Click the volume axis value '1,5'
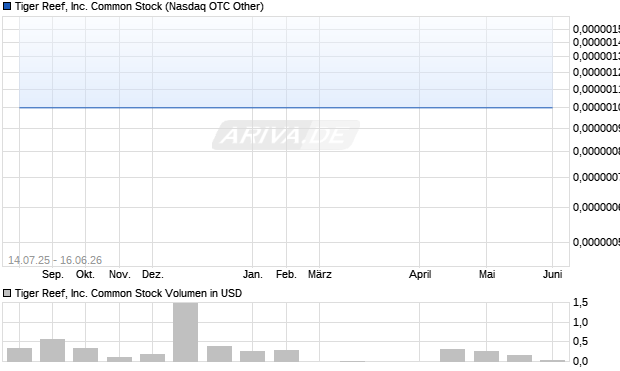 (580, 303)
